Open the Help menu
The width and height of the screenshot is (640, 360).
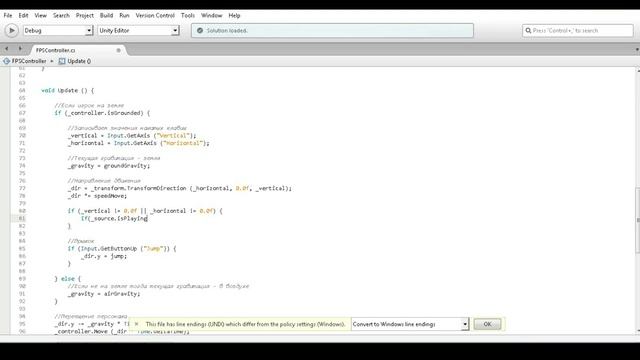[234, 16]
